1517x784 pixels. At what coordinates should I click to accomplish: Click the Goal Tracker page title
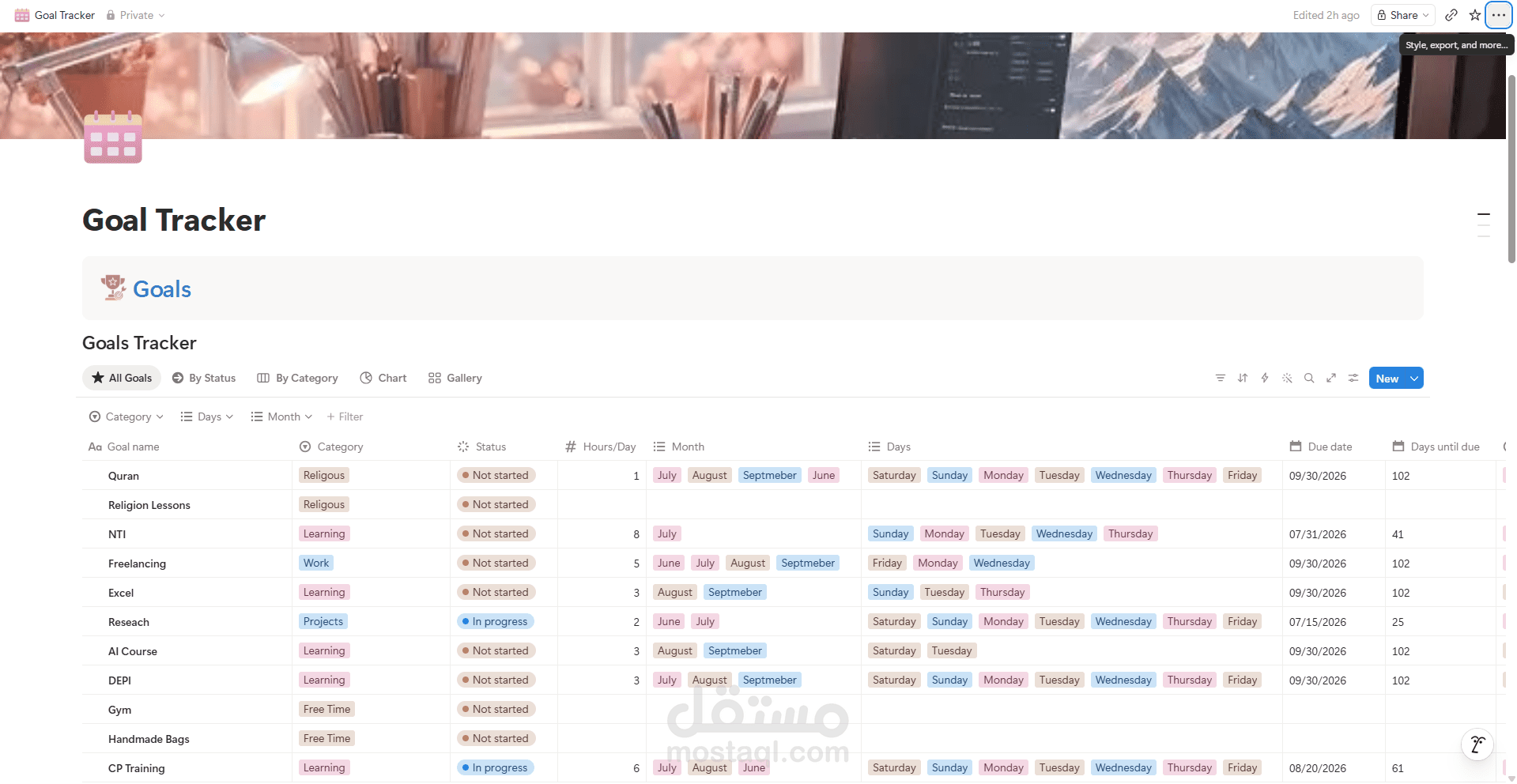click(174, 220)
